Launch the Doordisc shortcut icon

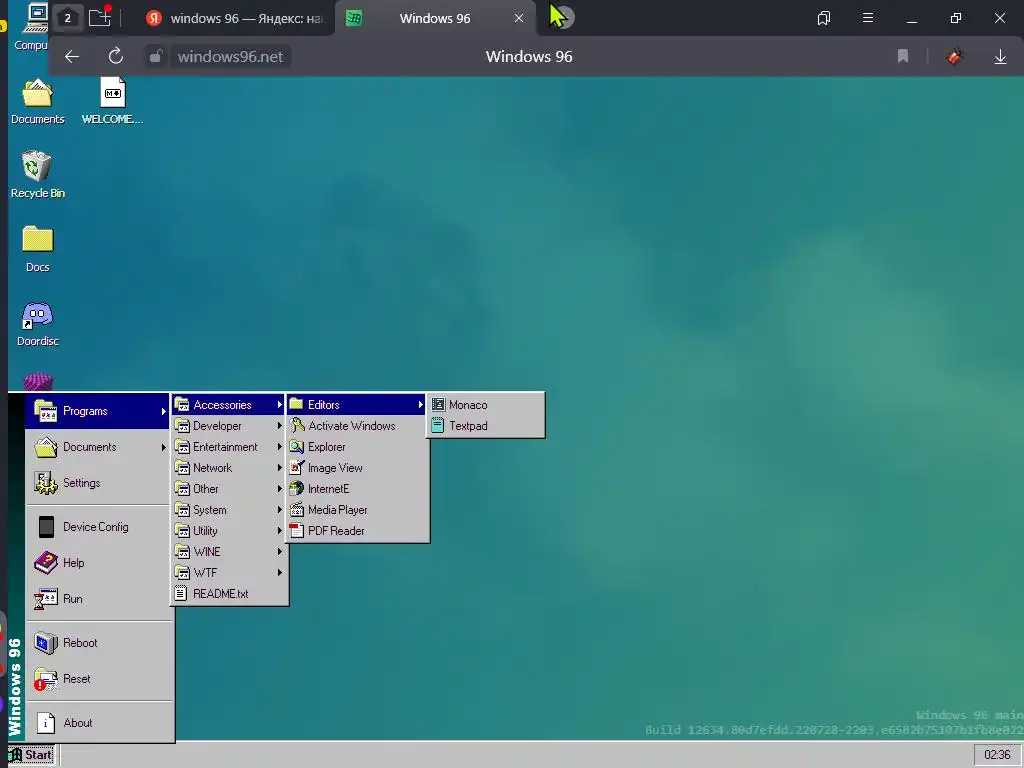coord(37,315)
